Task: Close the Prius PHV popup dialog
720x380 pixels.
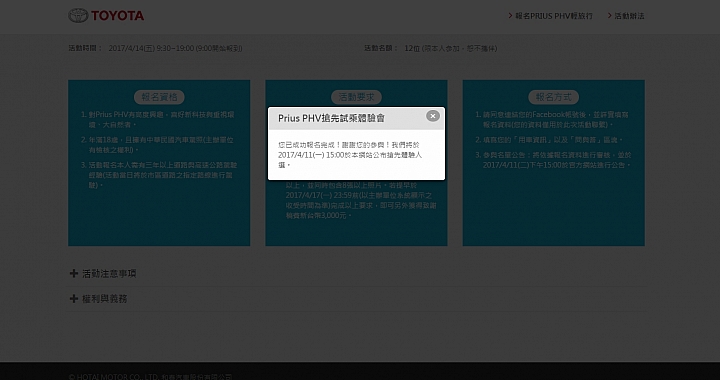Action: [x=433, y=116]
